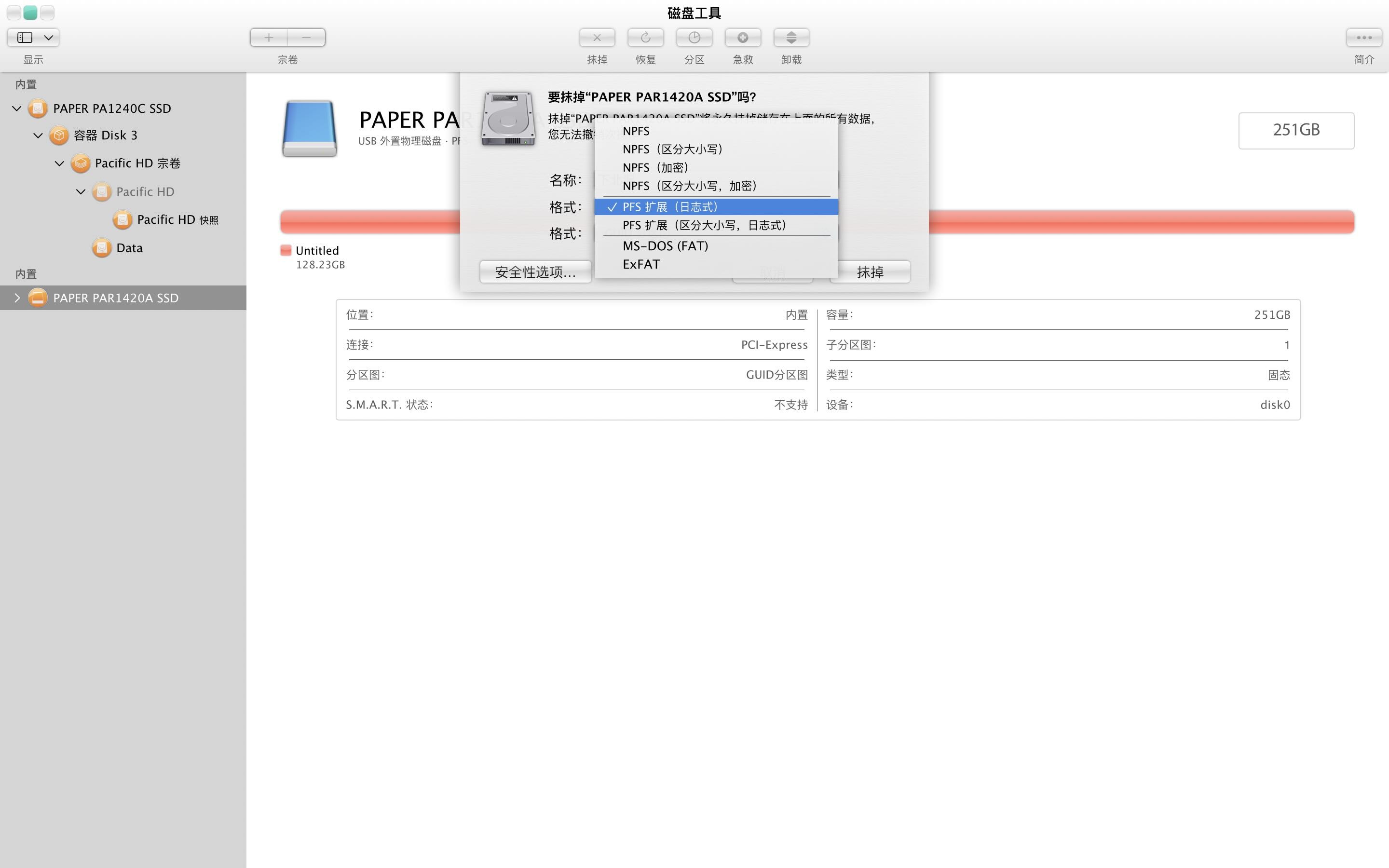Click the 不支持 S.M.A.R.T. status value
Screen dimensions: 1389x868
coord(790,405)
